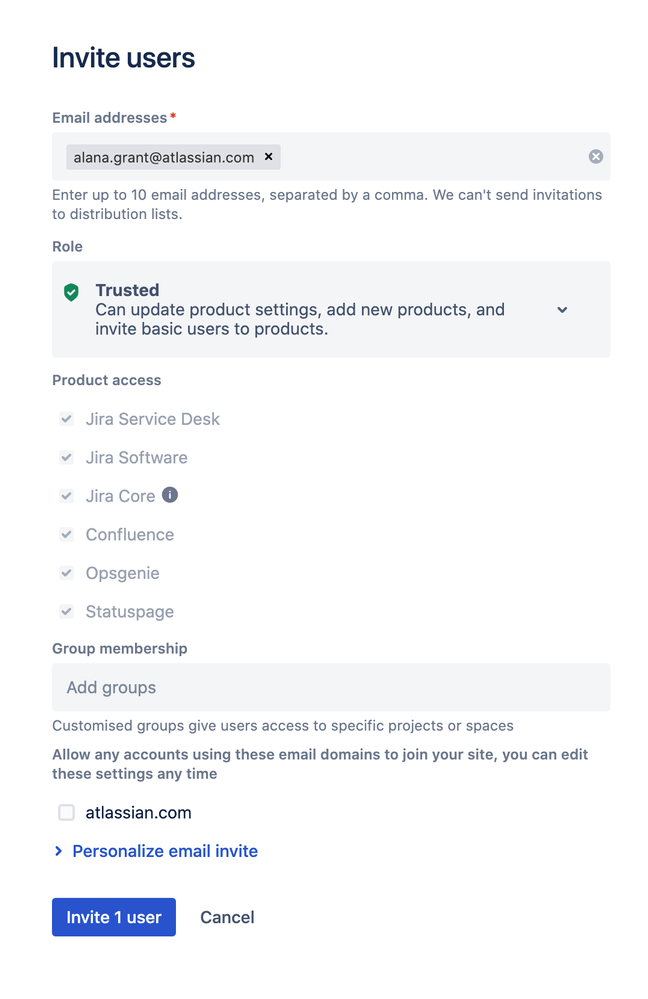Click the Personalize email invite link
This screenshot has height=999, width=648.
click(165, 851)
